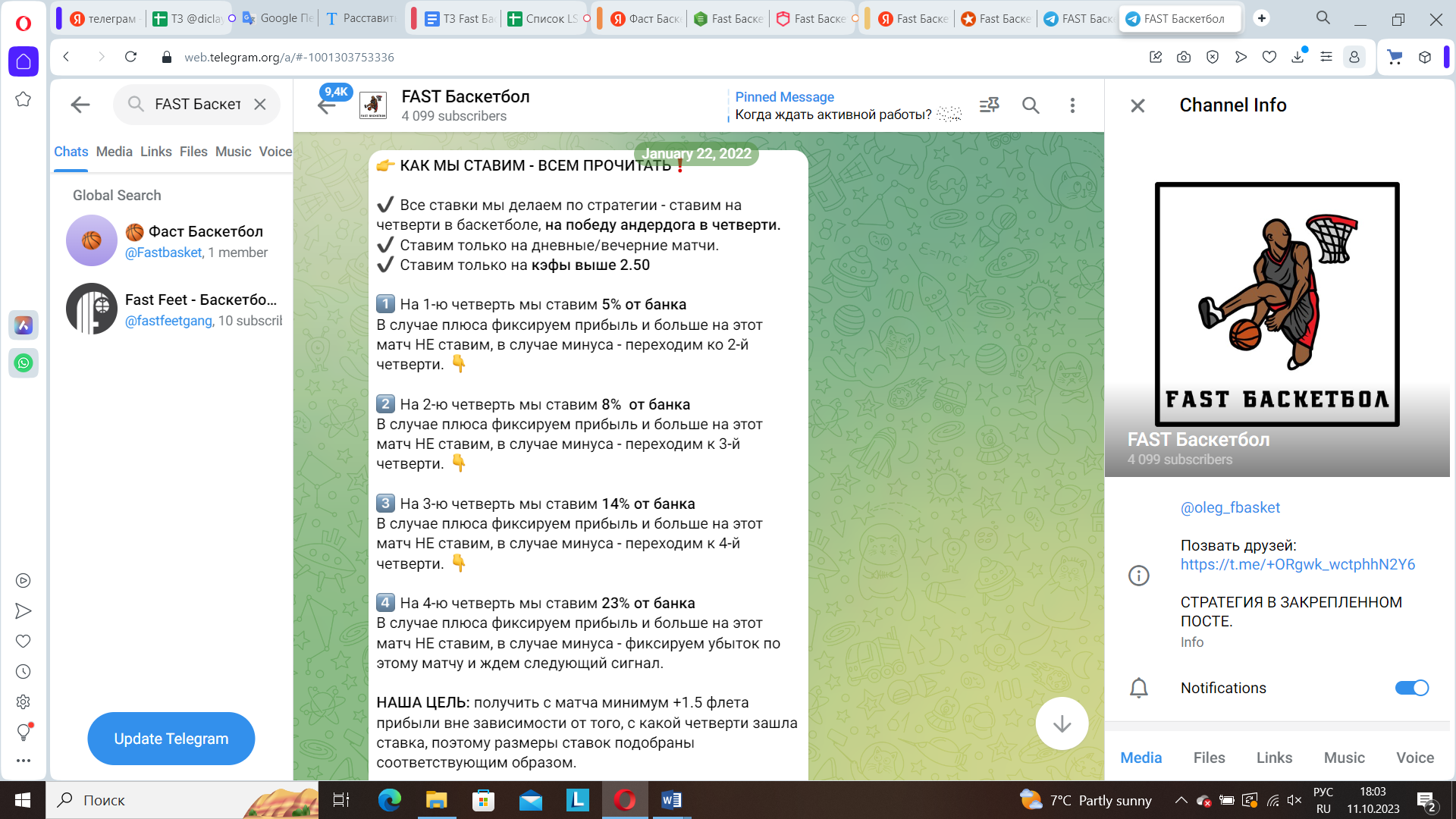Click the @oleg_fbasket username link
The image size is (1456, 819).
pos(1230,507)
